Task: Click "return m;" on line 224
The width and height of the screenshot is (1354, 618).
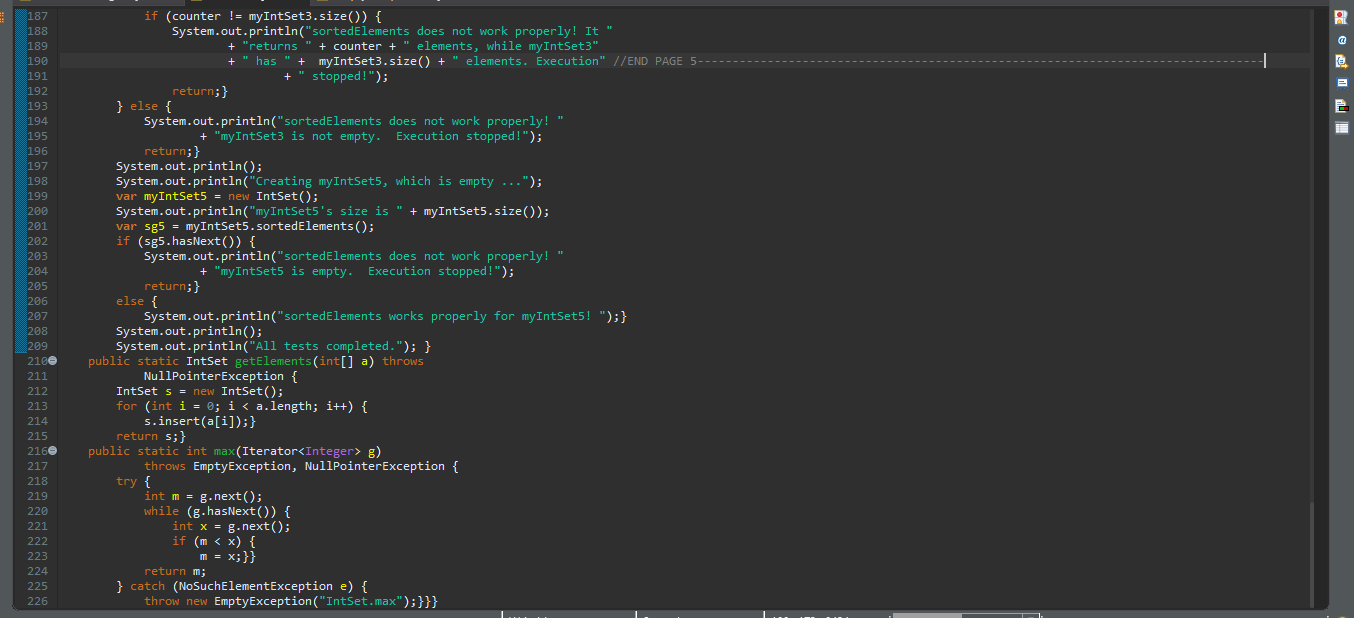Action: [175, 571]
